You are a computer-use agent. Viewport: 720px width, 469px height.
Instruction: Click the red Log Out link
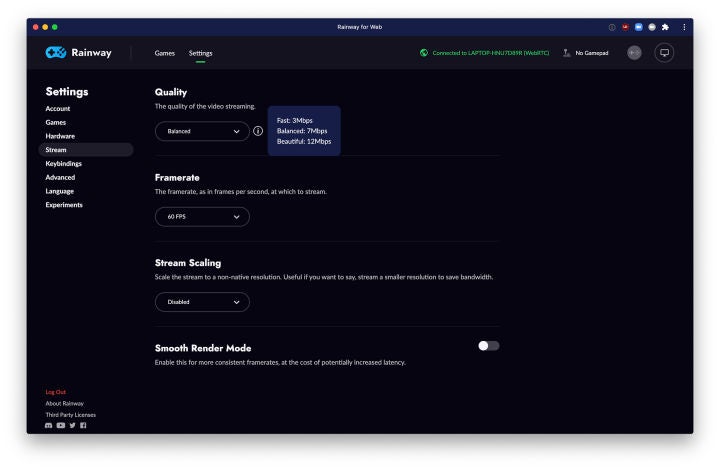pos(56,391)
